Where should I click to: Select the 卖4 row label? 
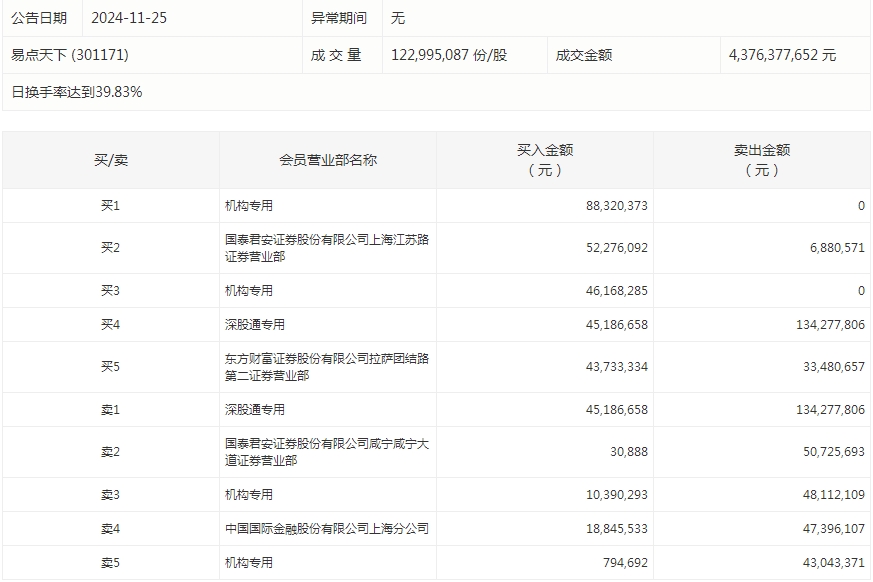[x=110, y=529]
